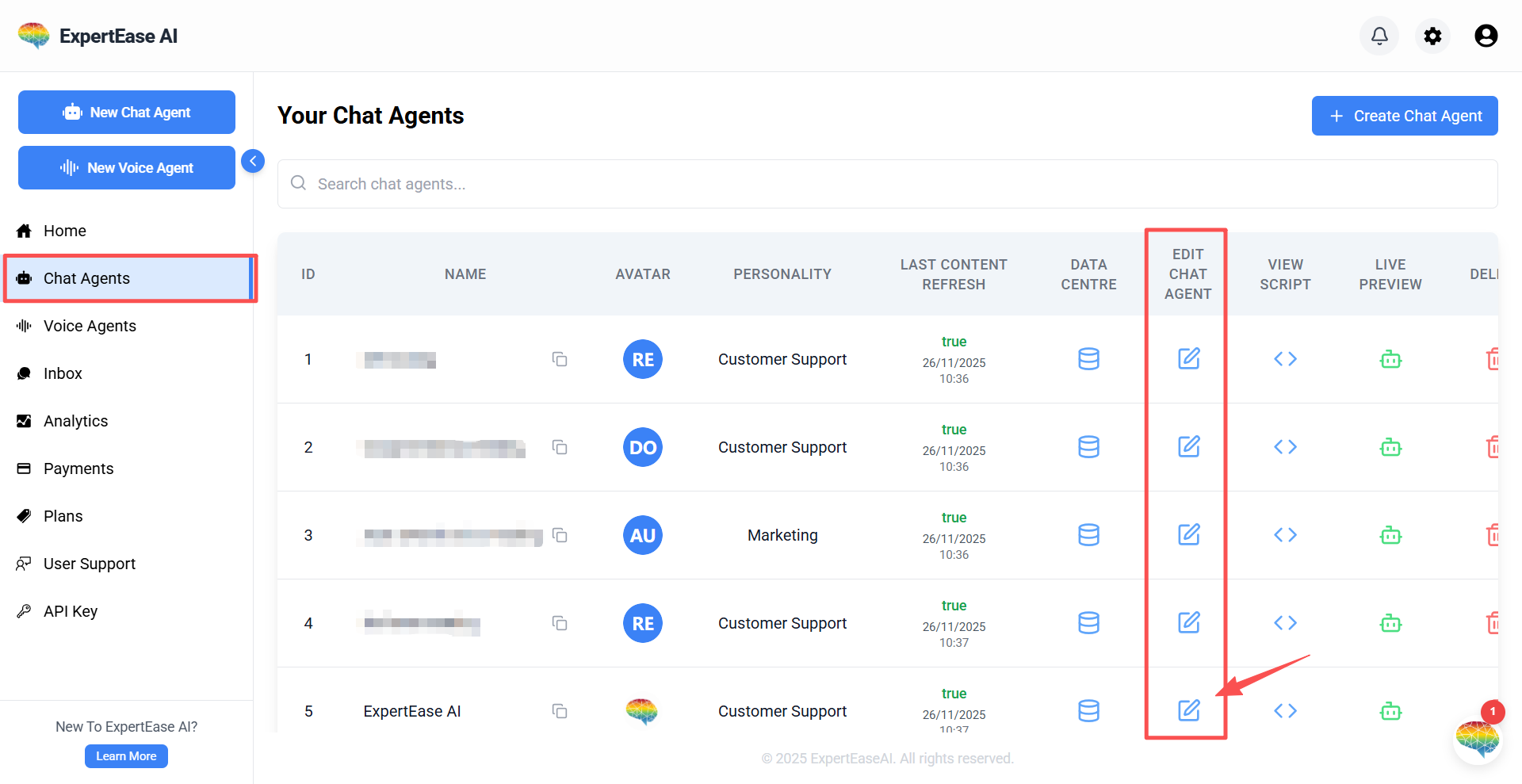Open the Analytics sidebar item
The width and height of the screenshot is (1522, 784).
pyautogui.click(x=75, y=421)
